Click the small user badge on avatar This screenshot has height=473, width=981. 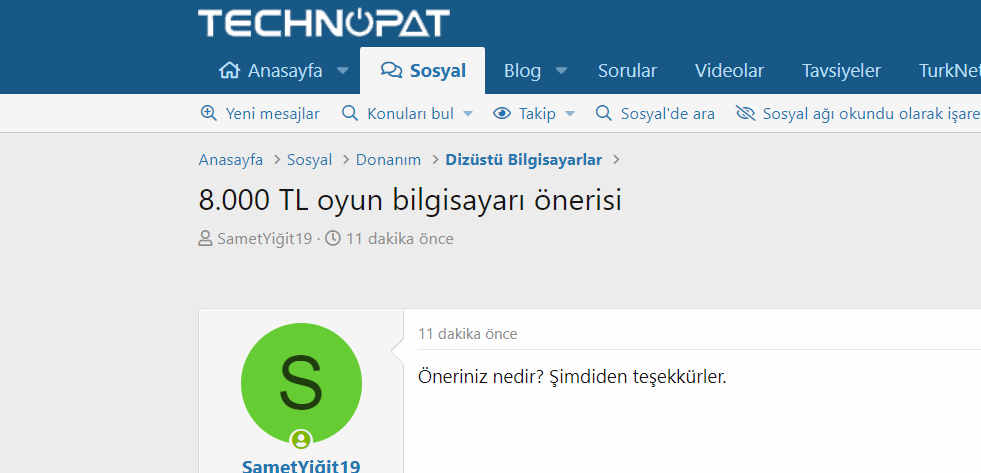[301, 439]
